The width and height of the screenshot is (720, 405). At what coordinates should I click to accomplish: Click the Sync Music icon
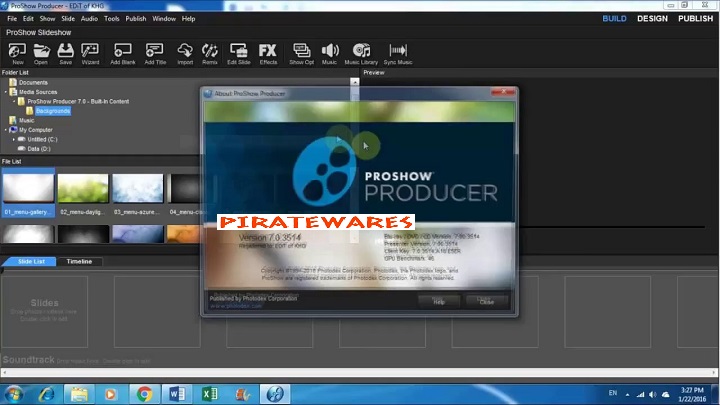coord(398,54)
